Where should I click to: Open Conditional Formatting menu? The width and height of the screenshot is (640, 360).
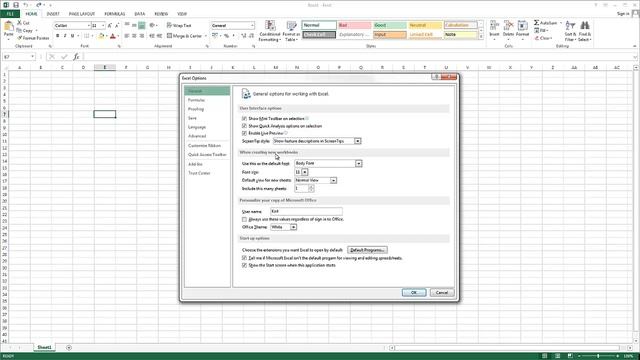click(x=270, y=31)
